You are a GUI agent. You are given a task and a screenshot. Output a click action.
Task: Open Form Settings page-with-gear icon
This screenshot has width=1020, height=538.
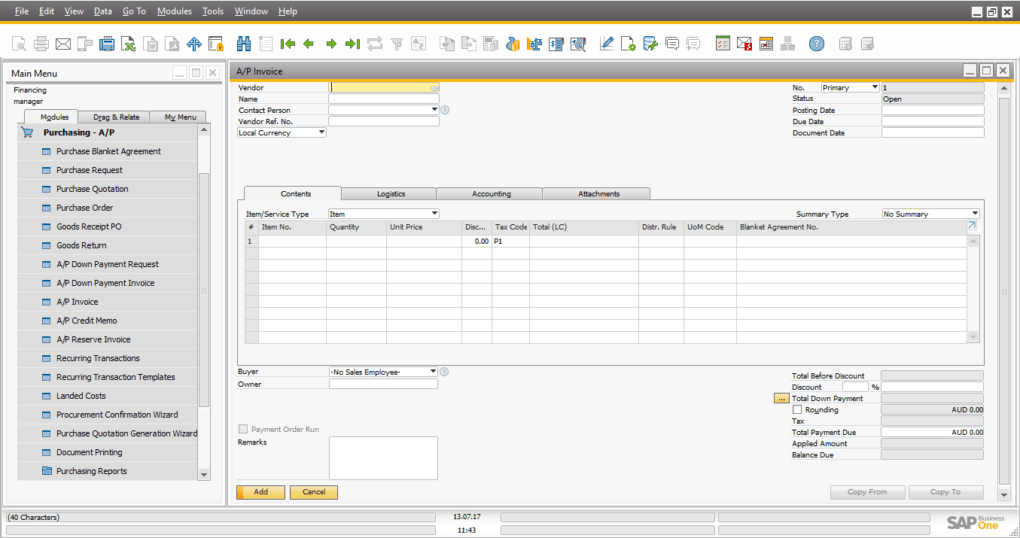(628, 44)
